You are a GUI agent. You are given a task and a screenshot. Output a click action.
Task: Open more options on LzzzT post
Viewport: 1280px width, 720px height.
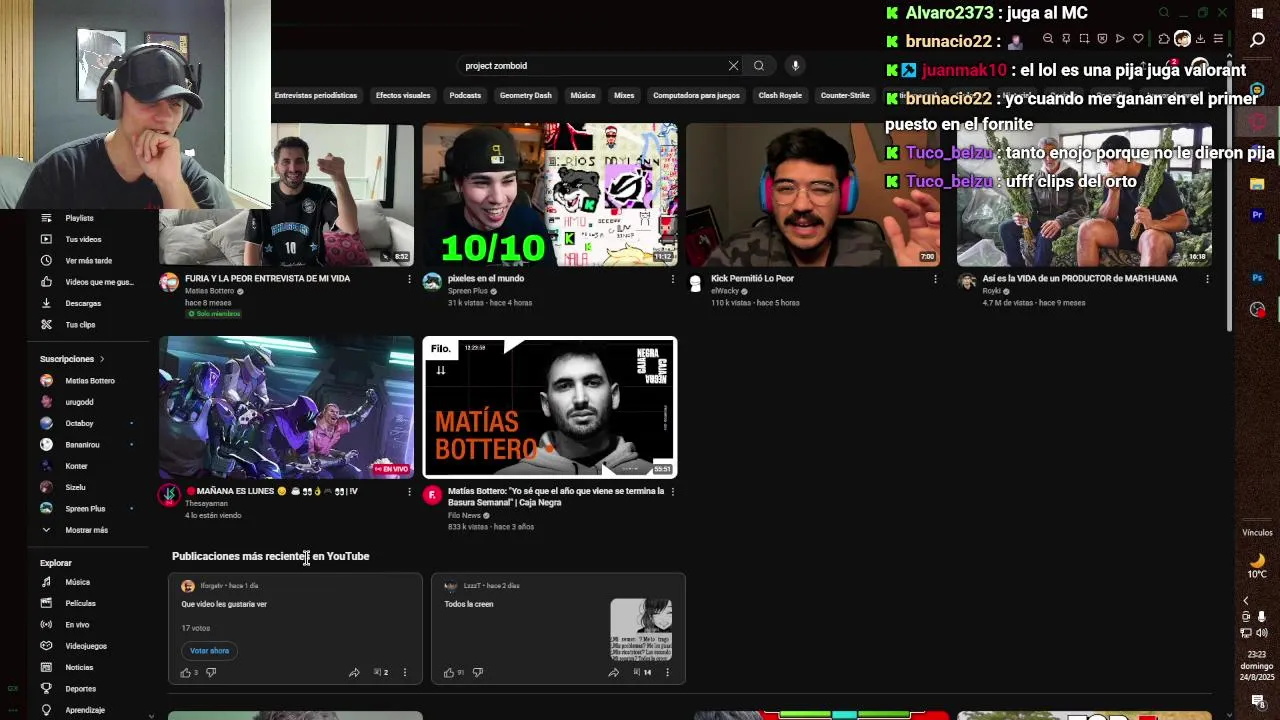[667, 673]
